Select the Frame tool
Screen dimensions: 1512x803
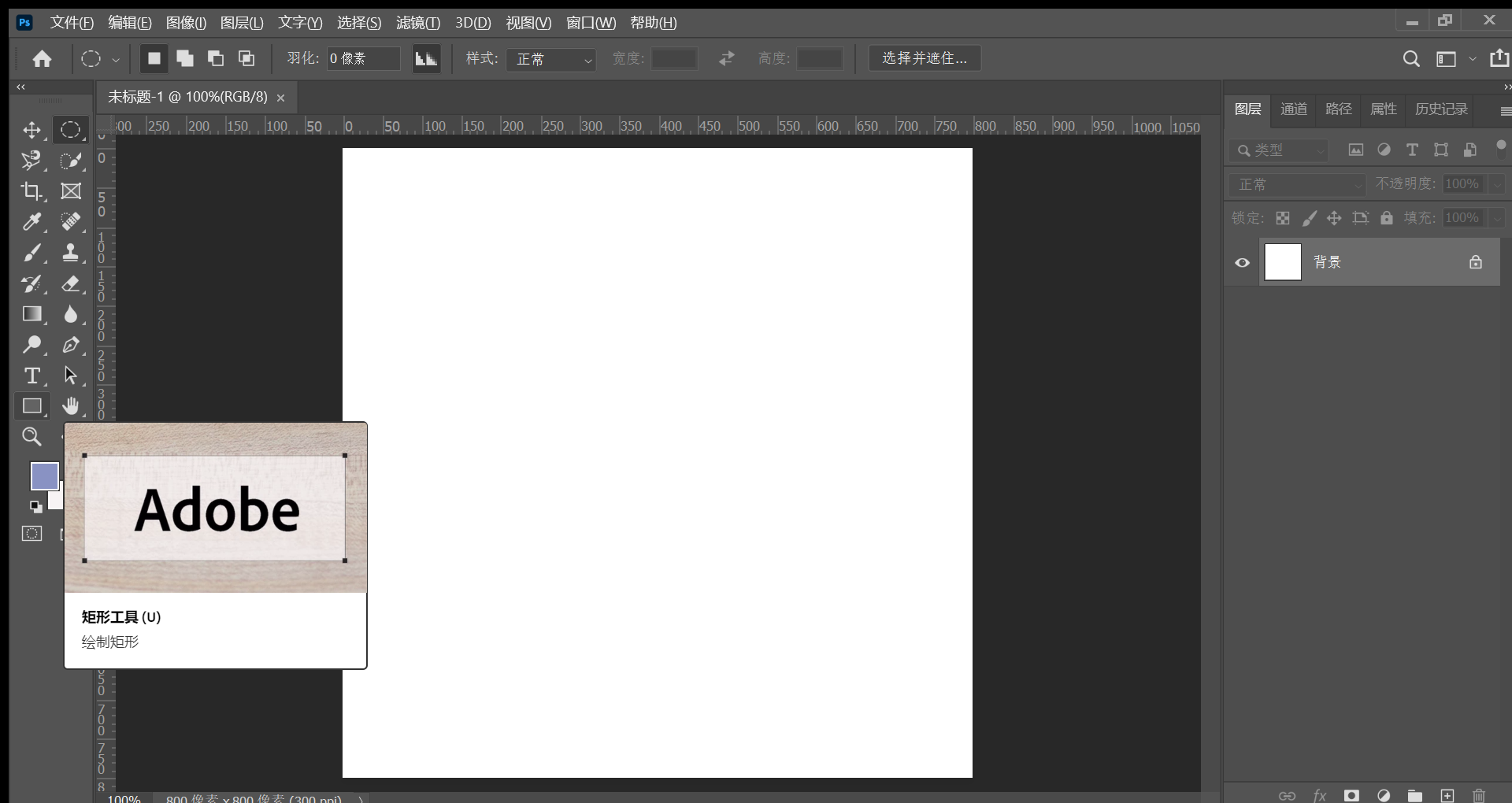(x=71, y=191)
